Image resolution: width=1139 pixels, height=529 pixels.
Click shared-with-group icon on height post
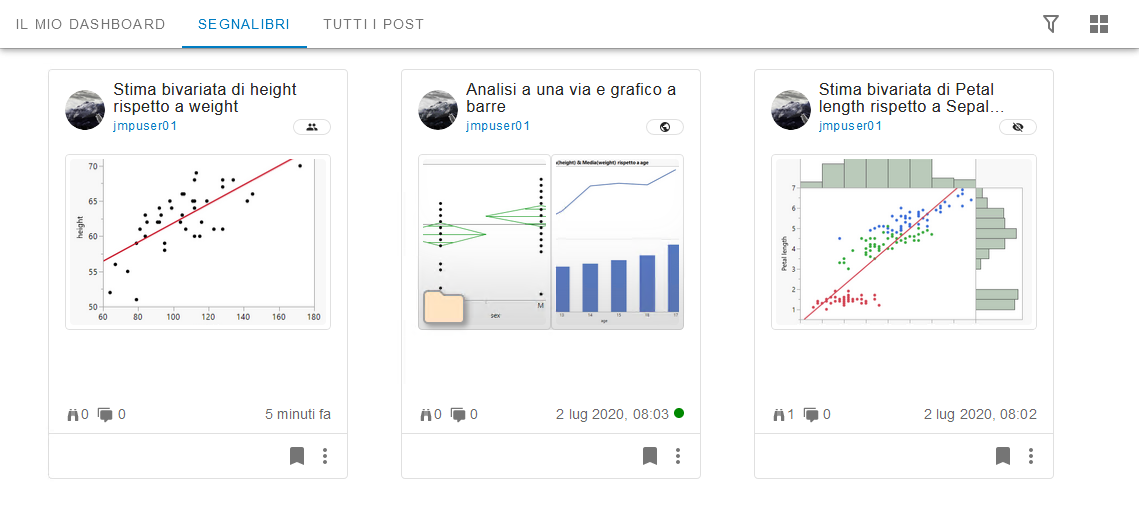[x=312, y=127]
